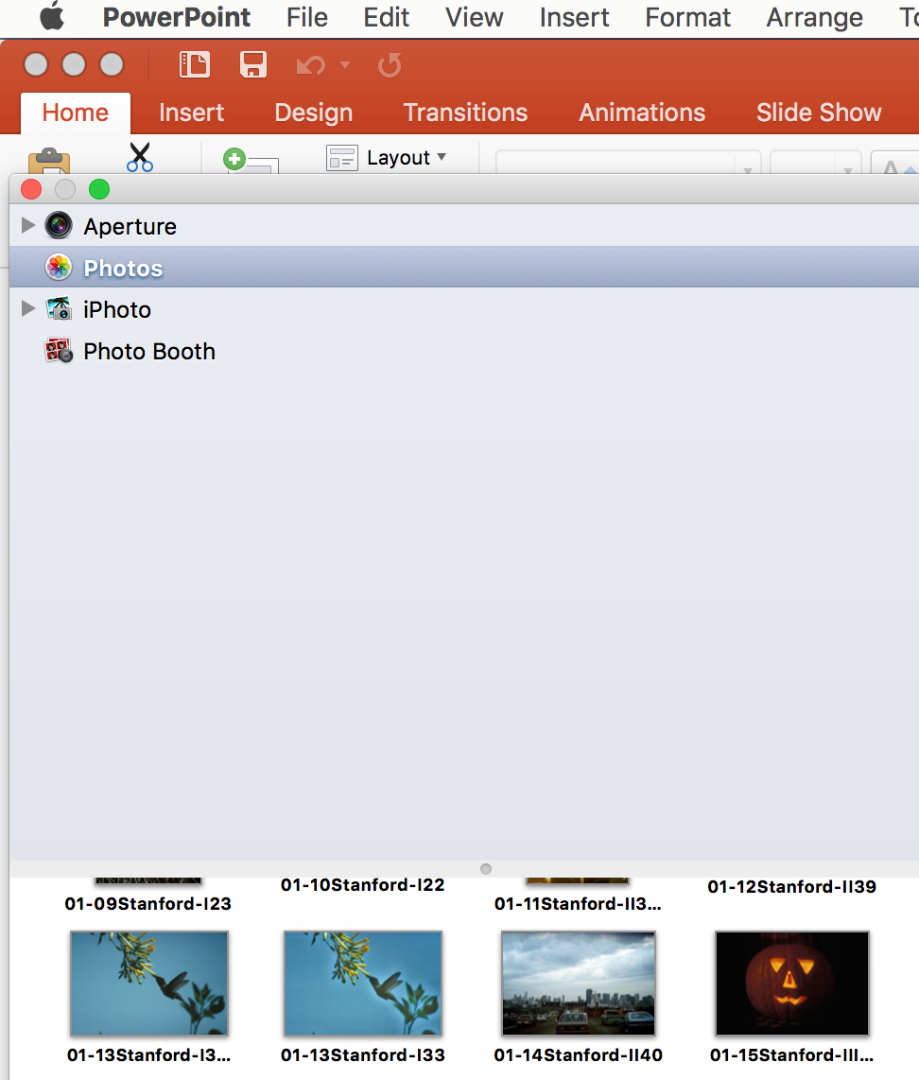Close the photo browser with red button

[x=32, y=189]
